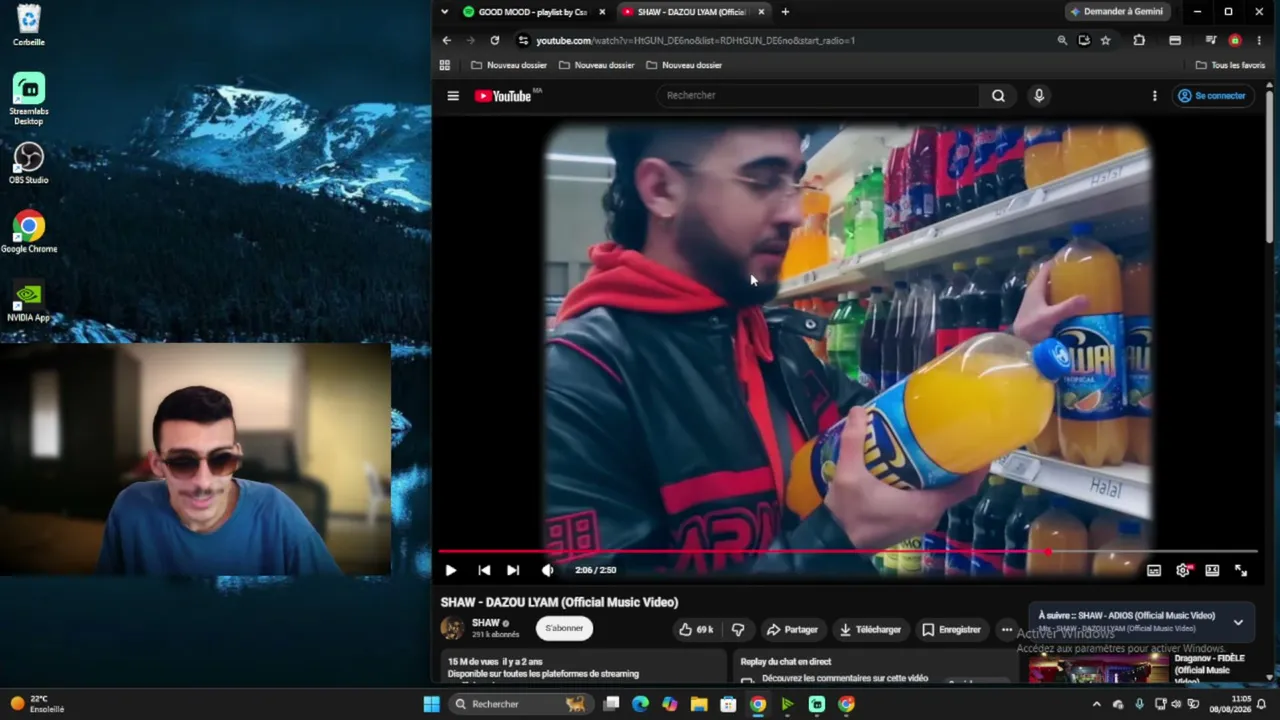Open Microsoft Edge from the taskbar
This screenshot has height=720, width=1280.
(x=640, y=704)
